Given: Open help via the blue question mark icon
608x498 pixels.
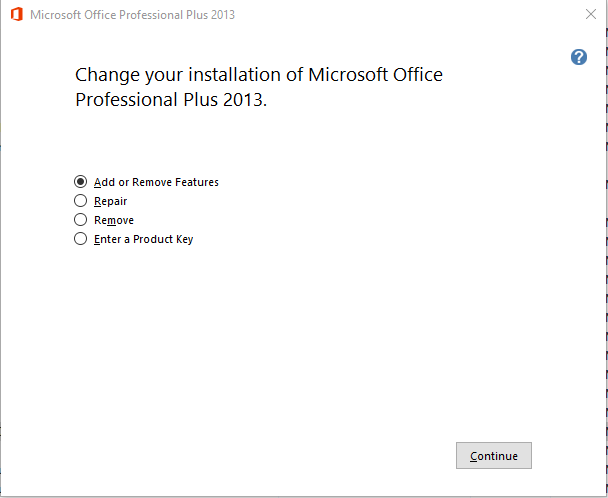Looking at the screenshot, I should [x=578, y=57].
